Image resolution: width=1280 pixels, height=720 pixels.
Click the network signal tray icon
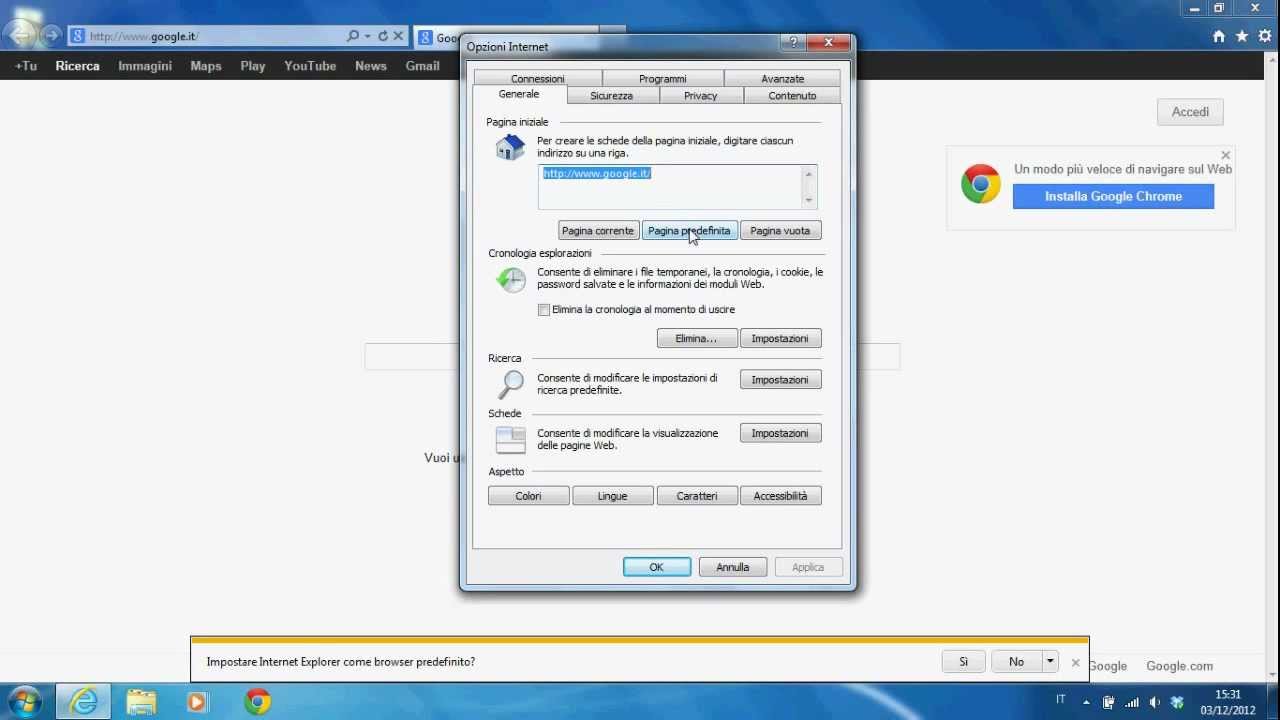coord(1131,702)
